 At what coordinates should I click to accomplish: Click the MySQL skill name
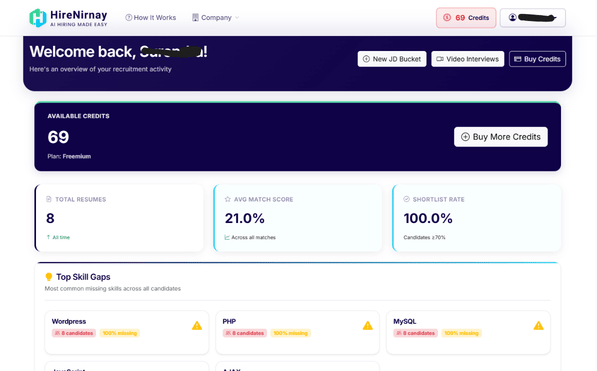click(404, 321)
